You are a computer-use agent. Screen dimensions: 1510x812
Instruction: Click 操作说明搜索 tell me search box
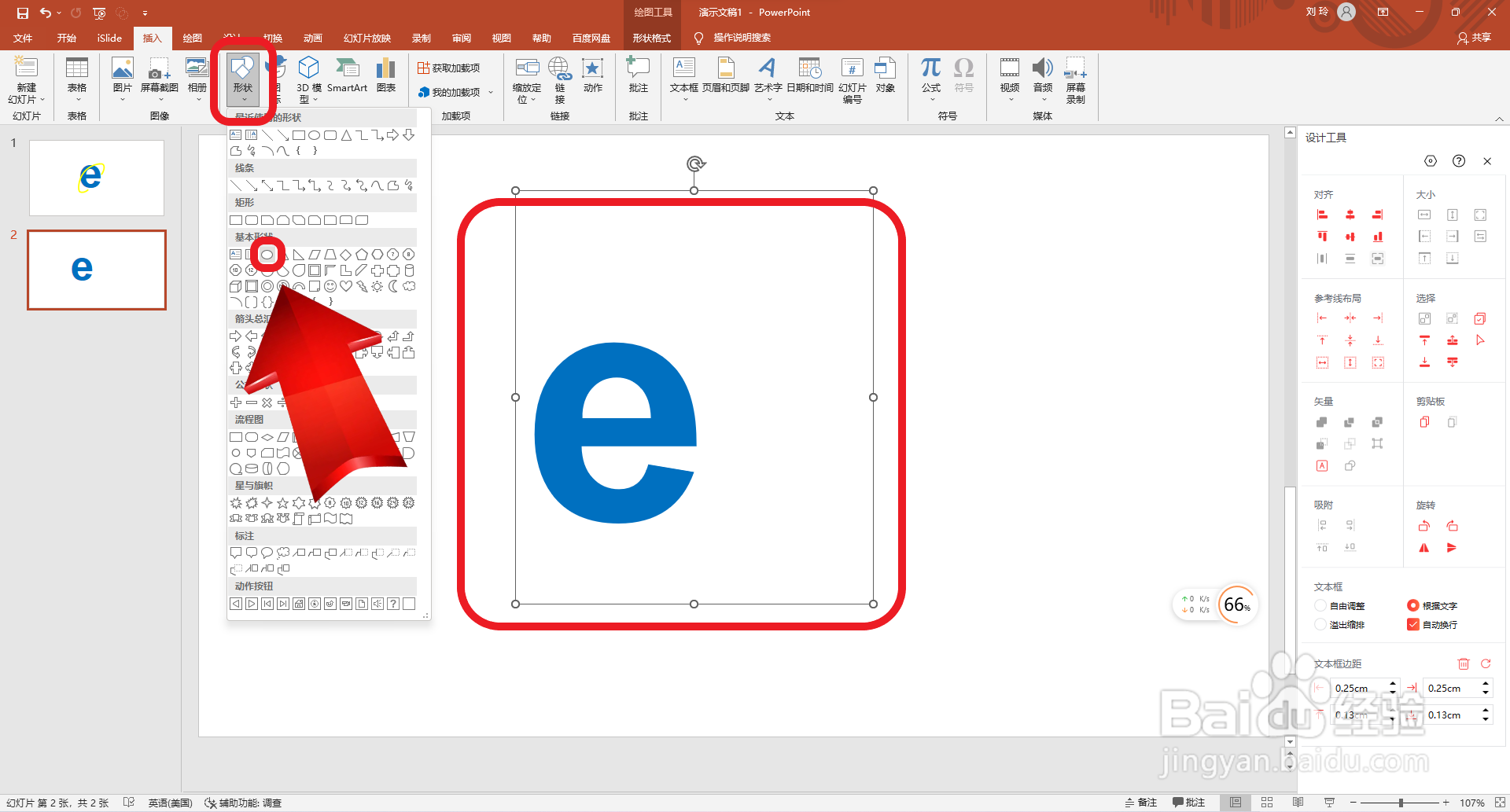pyautogui.click(x=742, y=38)
